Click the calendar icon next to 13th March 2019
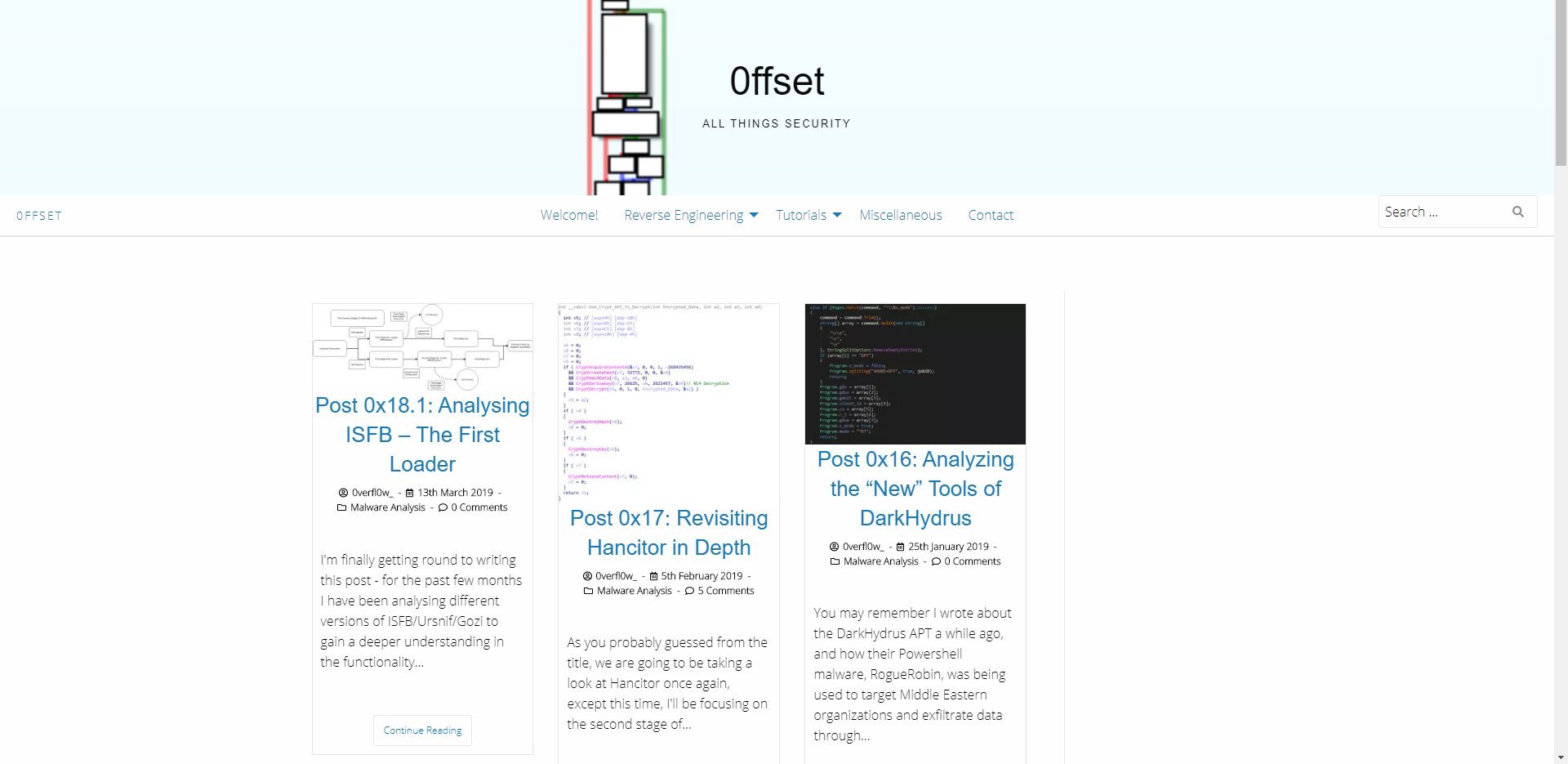 [x=410, y=493]
